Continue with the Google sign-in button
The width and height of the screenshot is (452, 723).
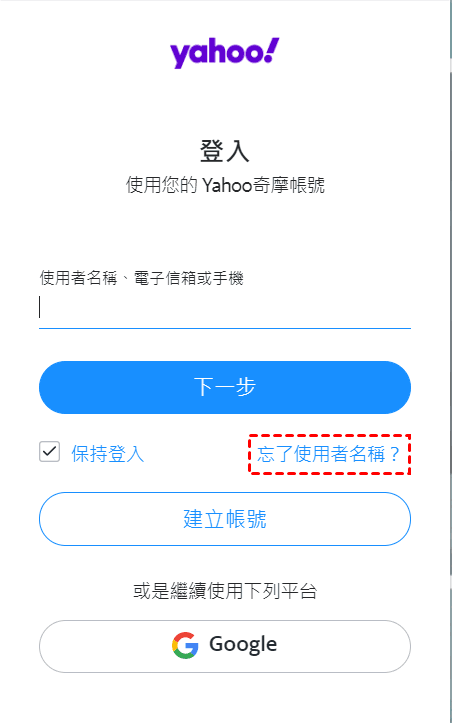pos(225,646)
